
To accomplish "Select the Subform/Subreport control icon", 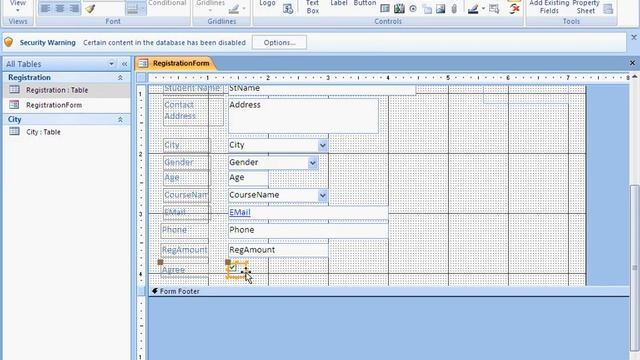I will (x=385, y=8).
